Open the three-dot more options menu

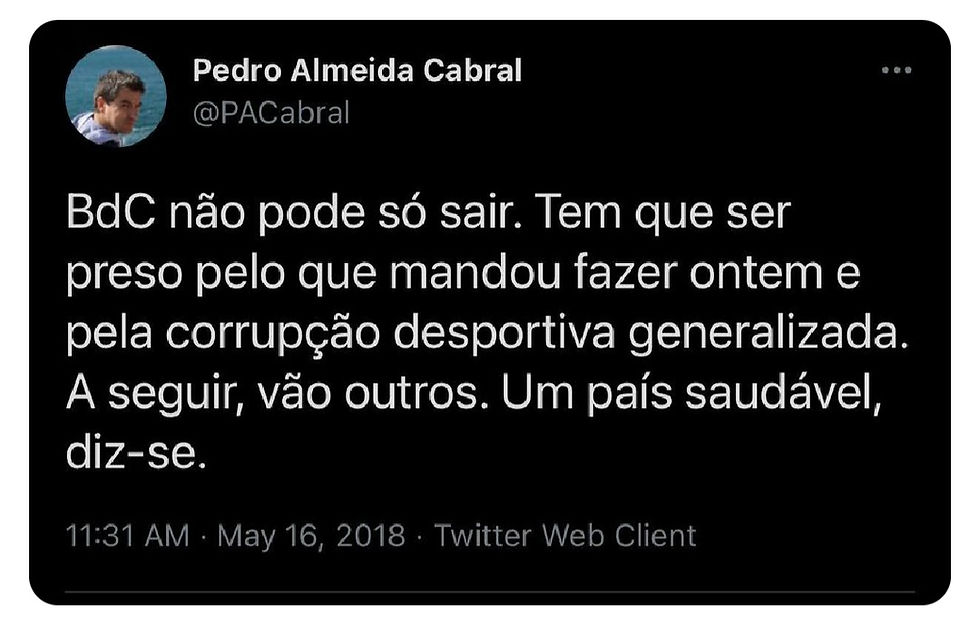click(896, 70)
